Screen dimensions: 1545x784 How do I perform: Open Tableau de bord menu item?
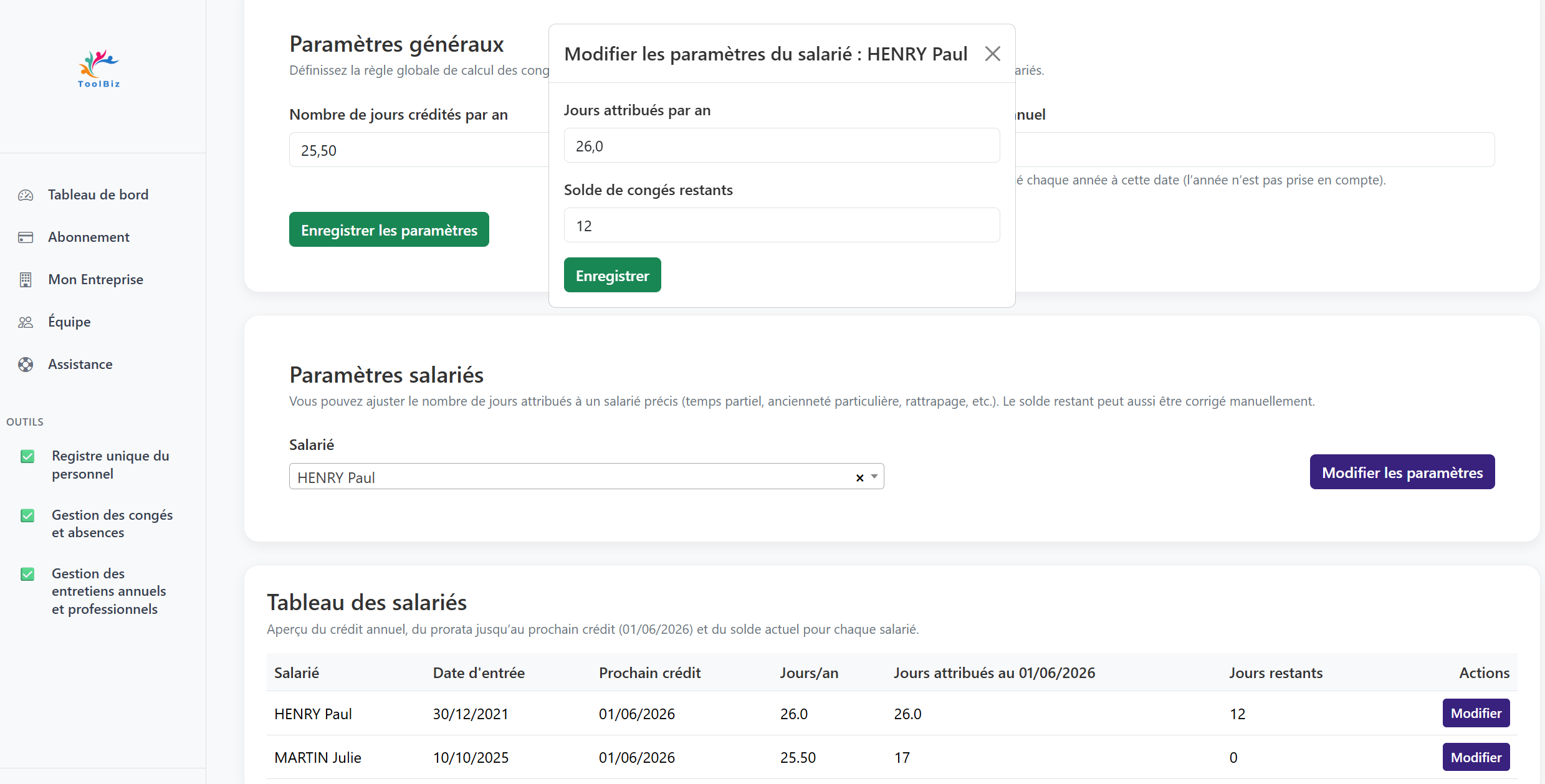tap(98, 195)
